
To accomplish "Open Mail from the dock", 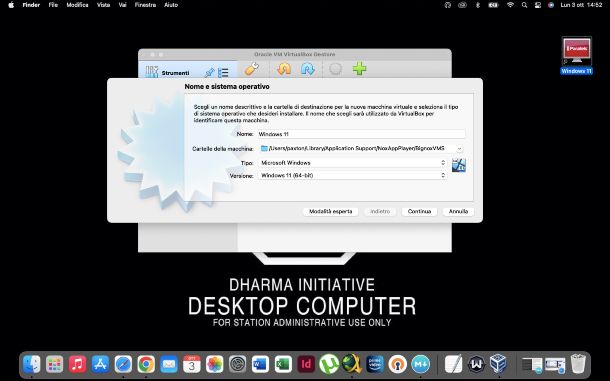I will click(169, 364).
